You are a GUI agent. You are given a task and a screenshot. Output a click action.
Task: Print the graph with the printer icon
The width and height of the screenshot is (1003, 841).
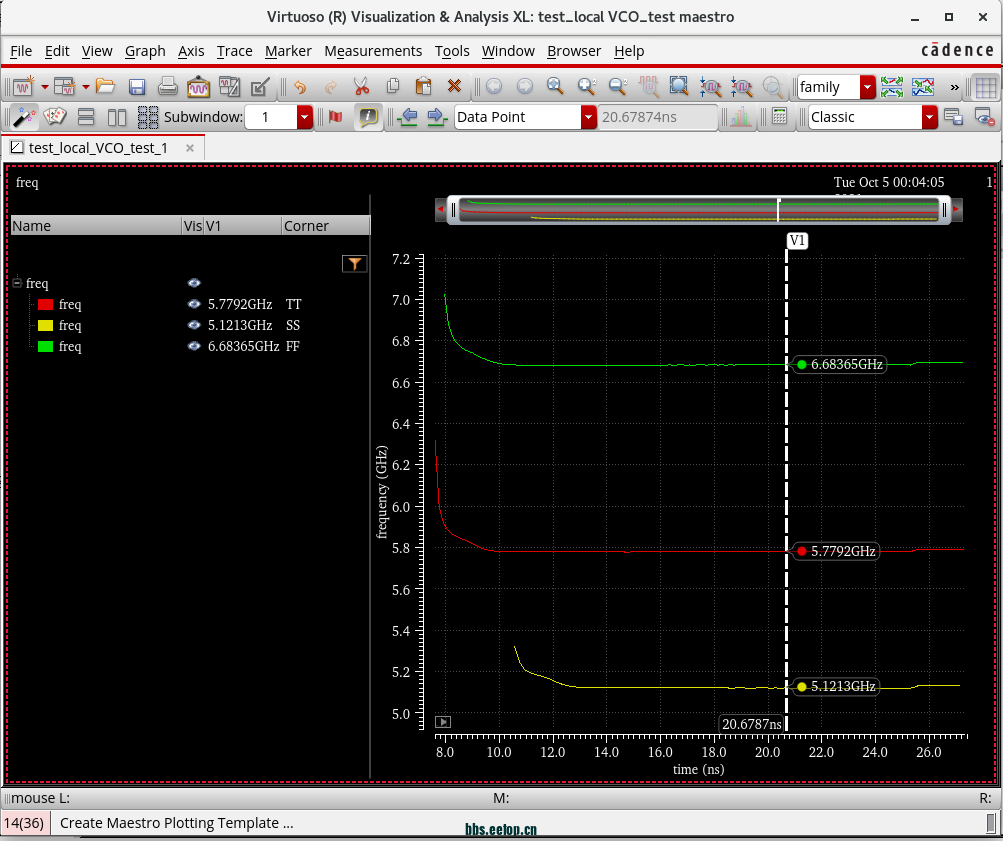click(168, 86)
